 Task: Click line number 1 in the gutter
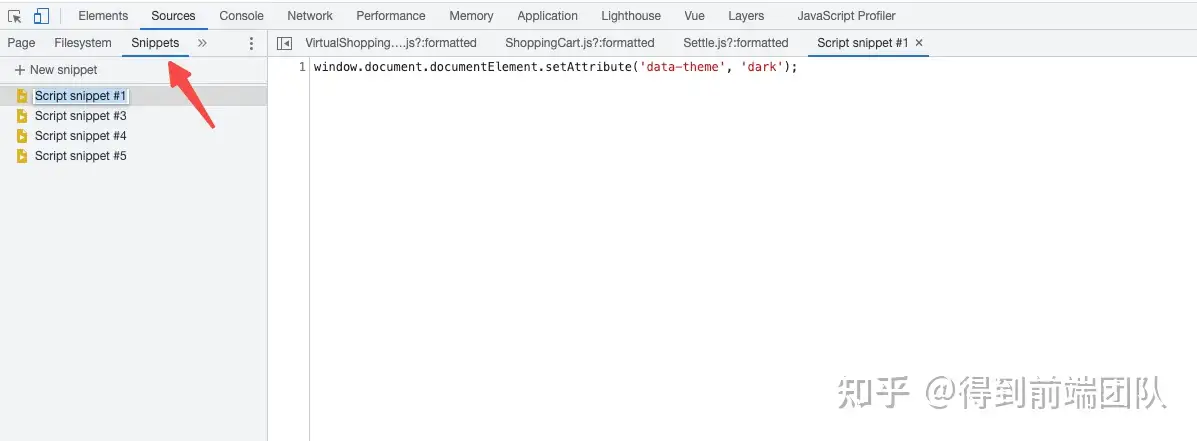pyautogui.click(x=302, y=68)
